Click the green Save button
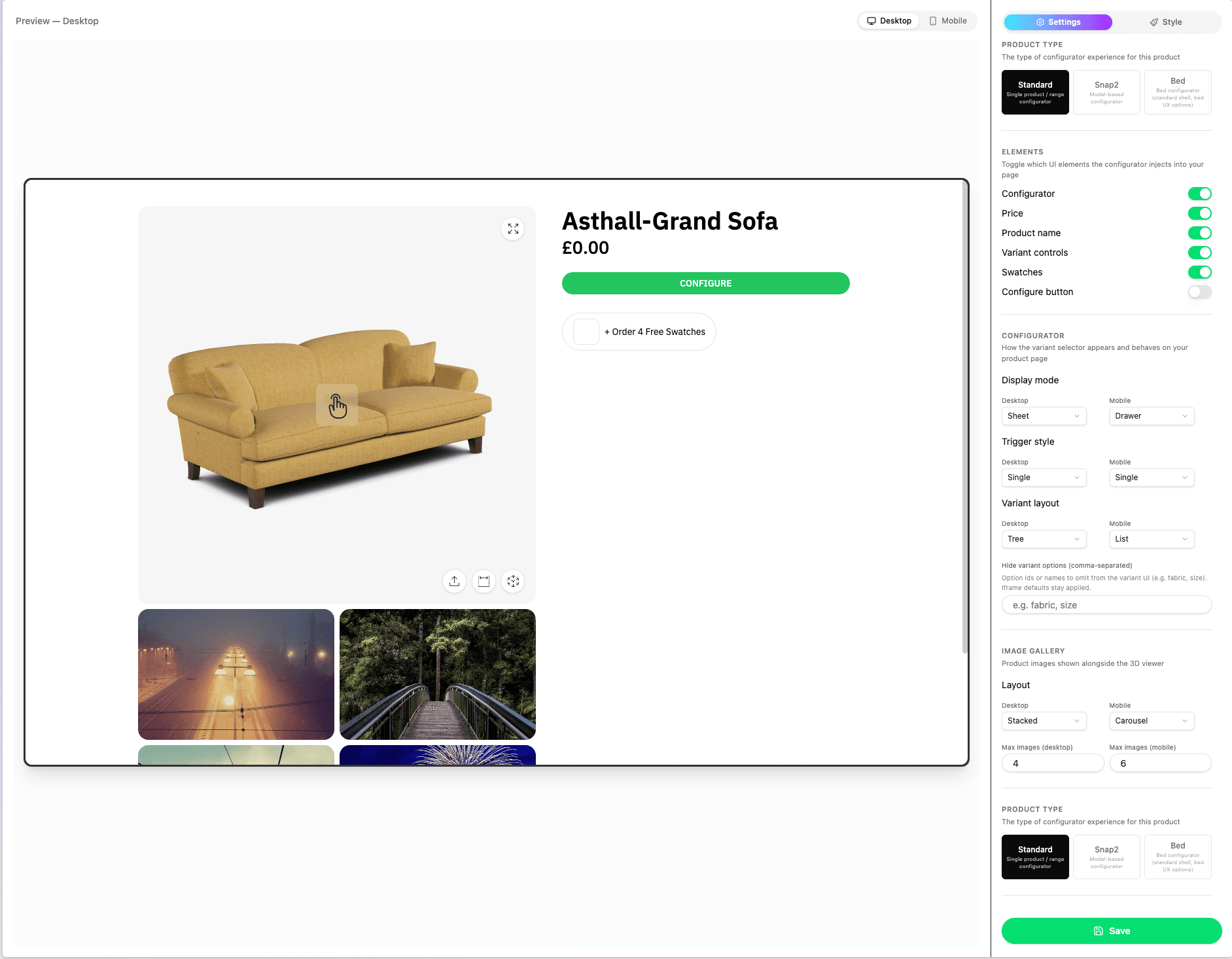This screenshot has height=959, width=1232. point(1112,931)
